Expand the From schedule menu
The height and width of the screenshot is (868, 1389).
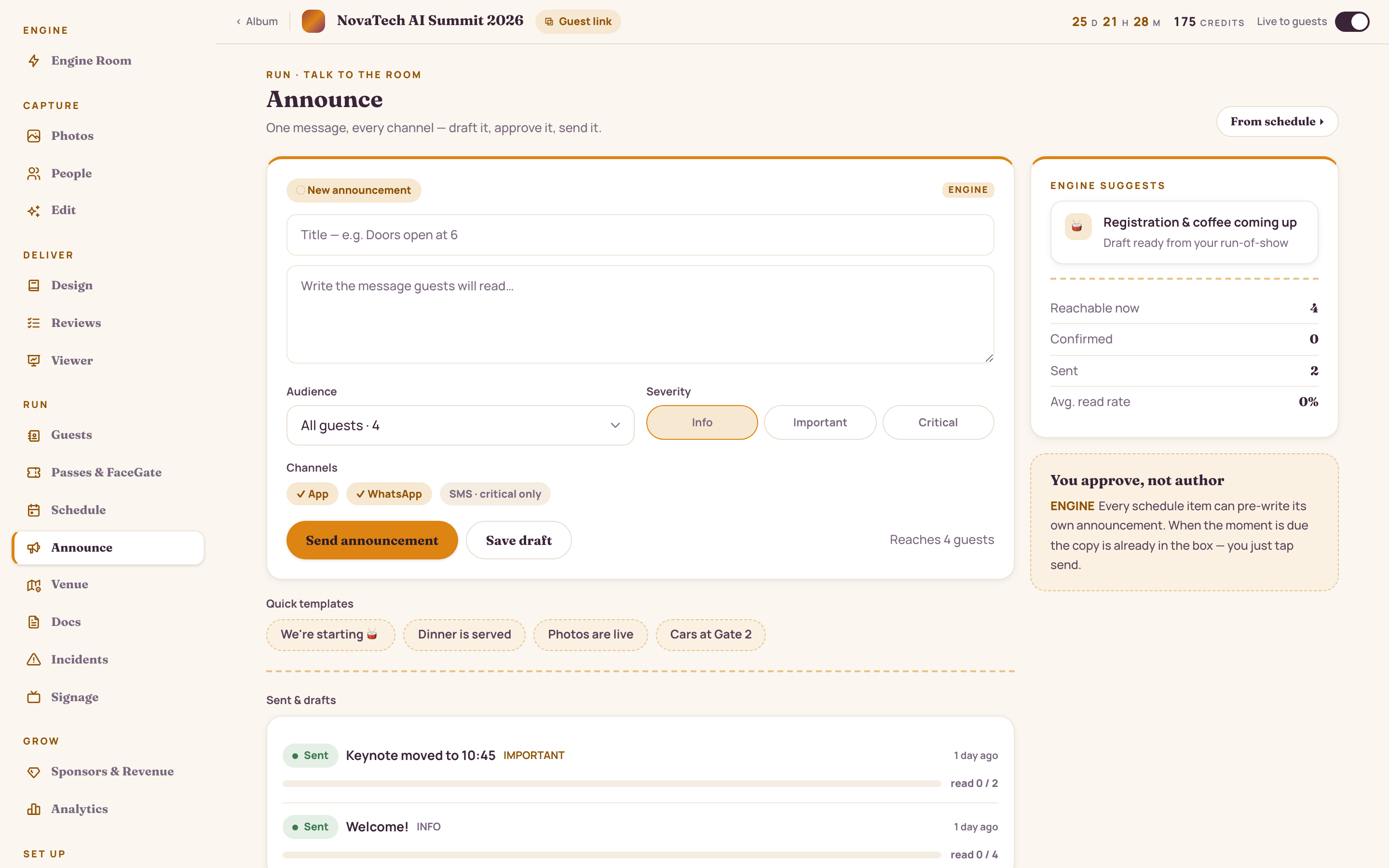click(1277, 122)
